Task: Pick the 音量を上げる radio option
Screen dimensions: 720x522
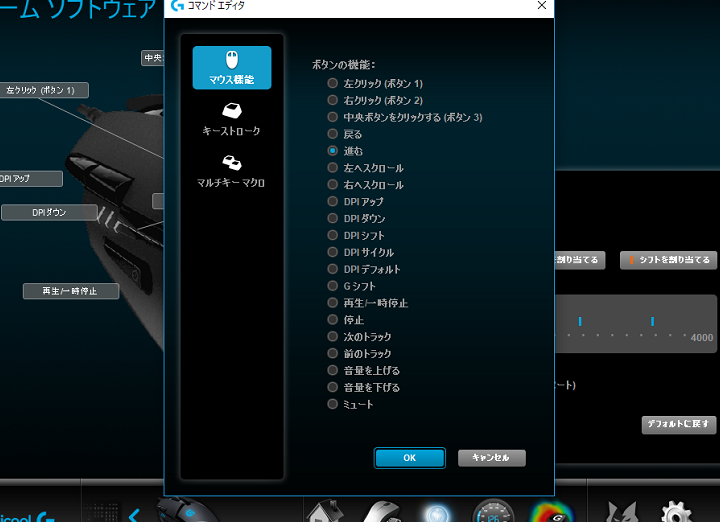Action: click(333, 371)
